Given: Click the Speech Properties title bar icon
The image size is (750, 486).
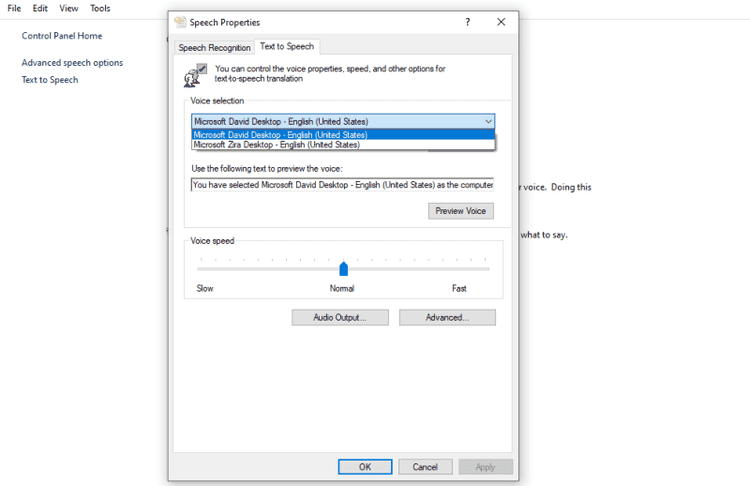Looking at the screenshot, I should [x=180, y=22].
